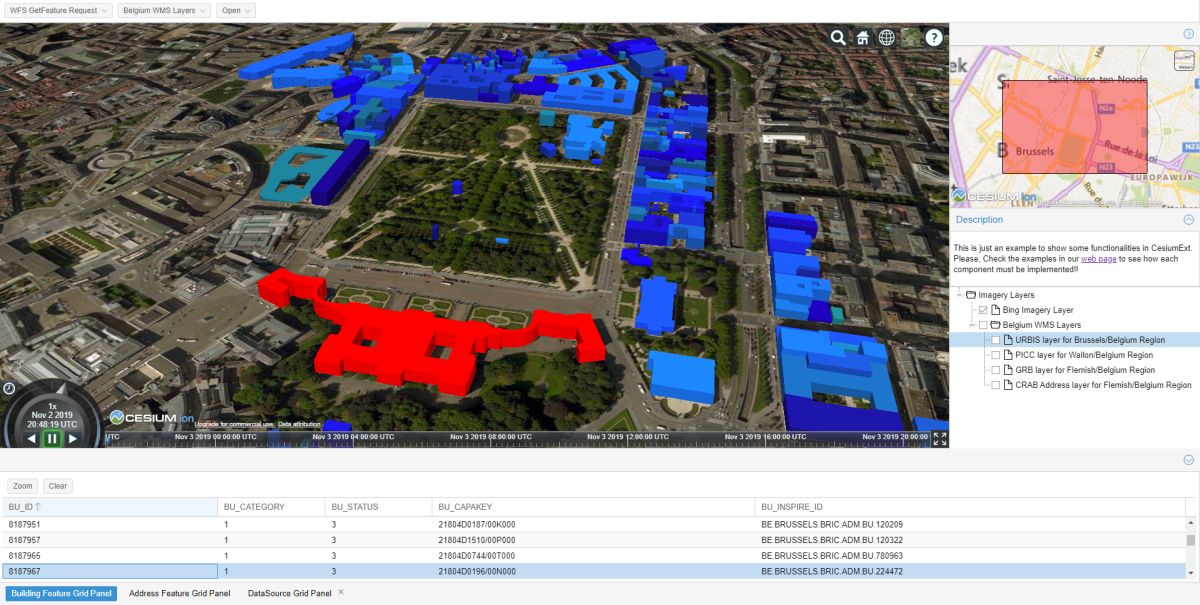Click the Cesium ion logo in 3D viewer
Screen dimensions: 1200x605
point(151,417)
